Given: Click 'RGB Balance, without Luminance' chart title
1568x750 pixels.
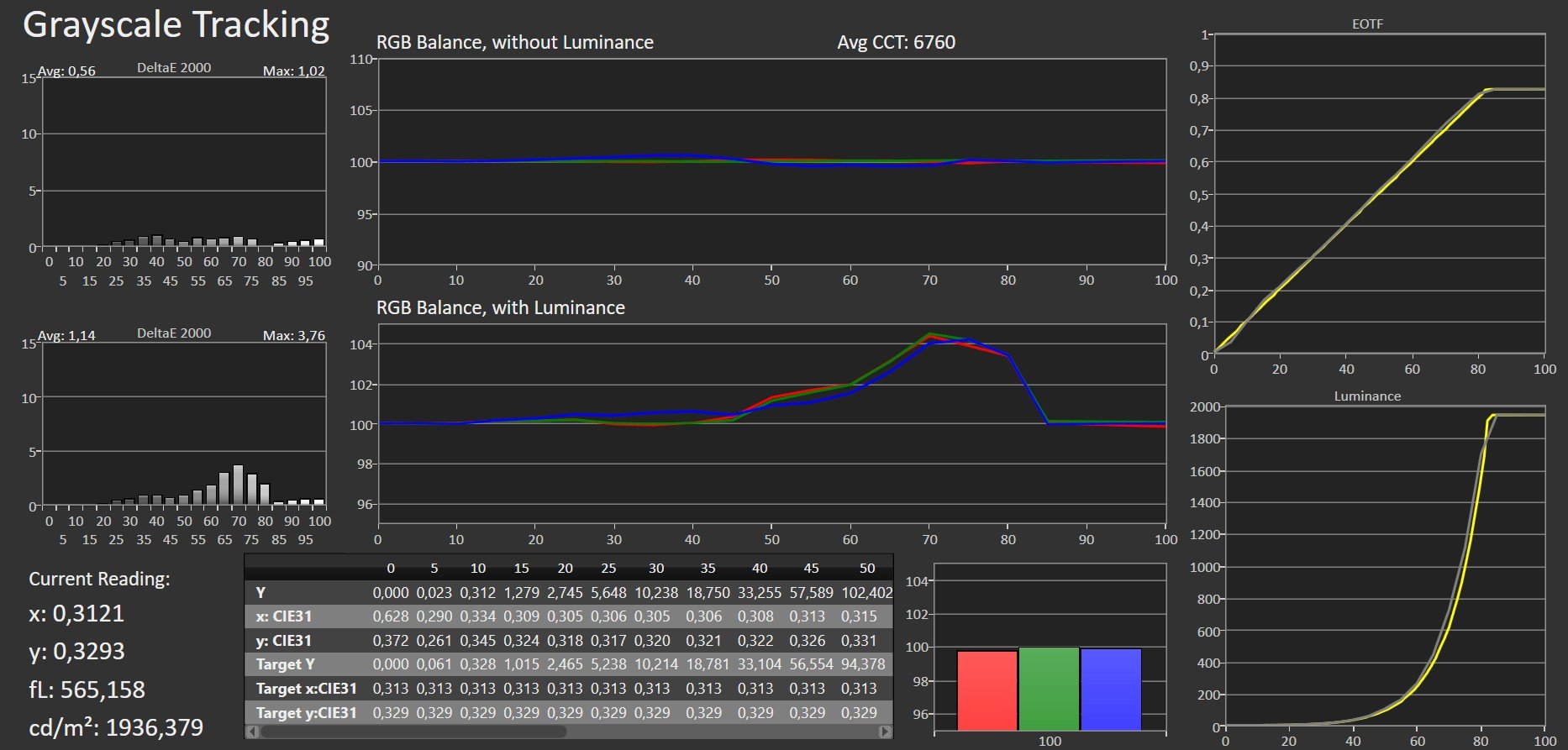Looking at the screenshot, I should [514, 43].
